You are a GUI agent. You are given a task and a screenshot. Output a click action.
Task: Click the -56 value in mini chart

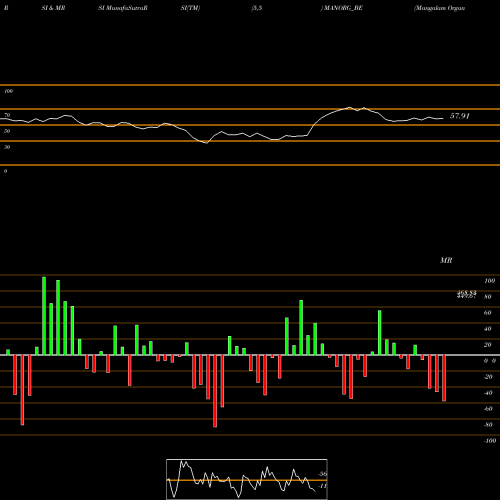pos(322,474)
